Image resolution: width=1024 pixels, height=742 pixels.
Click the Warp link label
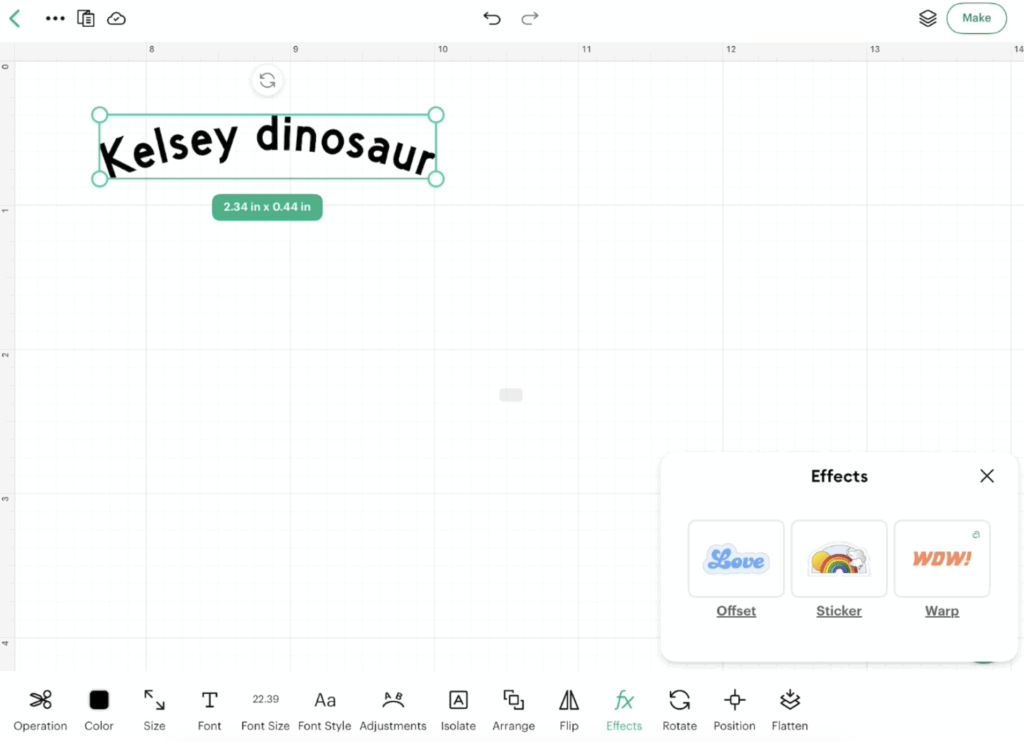click(942, 611)
